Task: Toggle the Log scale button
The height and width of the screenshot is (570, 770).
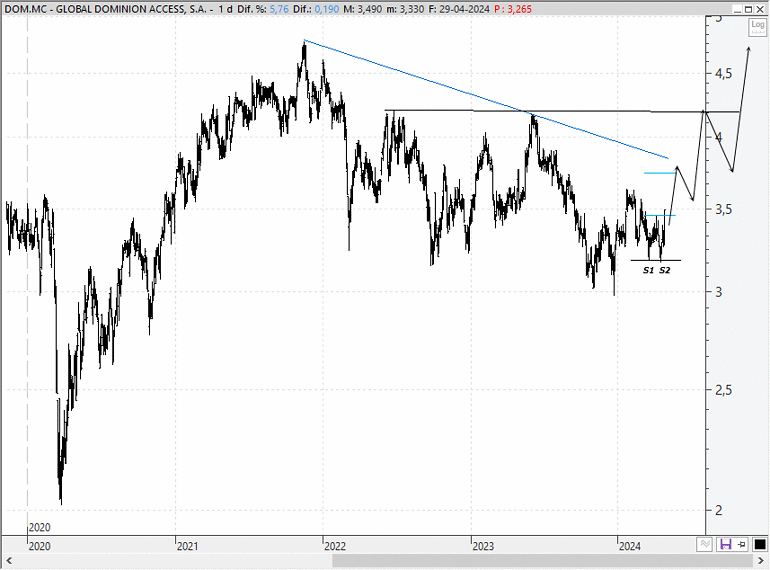Action: [757, 27]
